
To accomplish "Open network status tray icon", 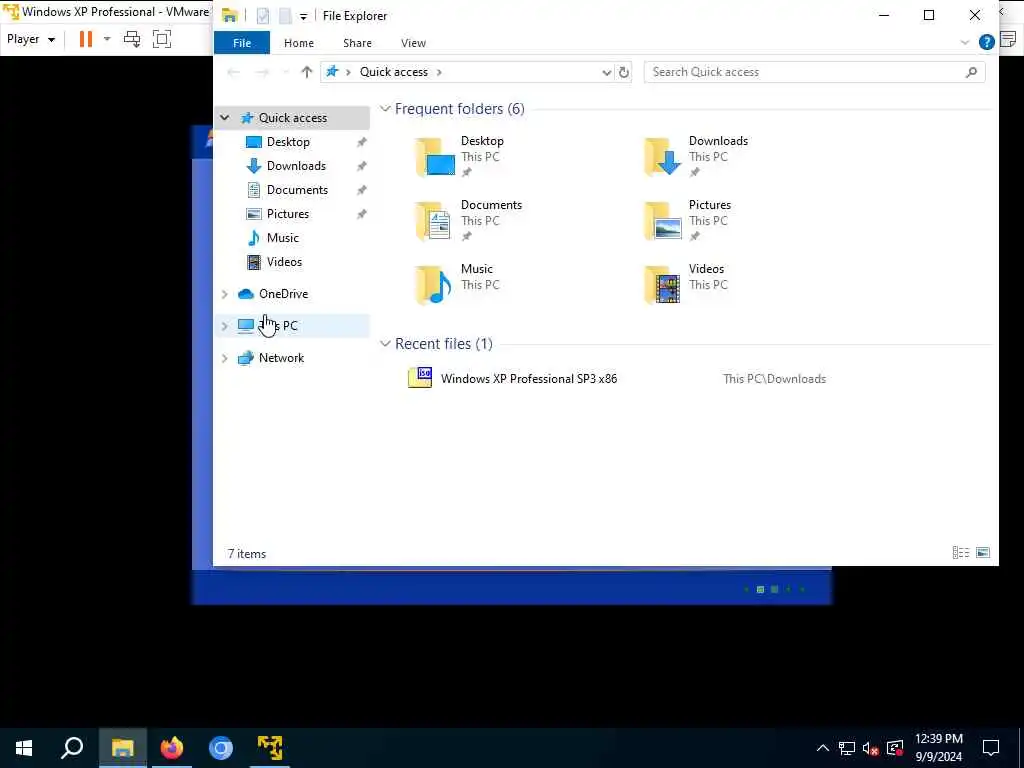I will (847, 748).
